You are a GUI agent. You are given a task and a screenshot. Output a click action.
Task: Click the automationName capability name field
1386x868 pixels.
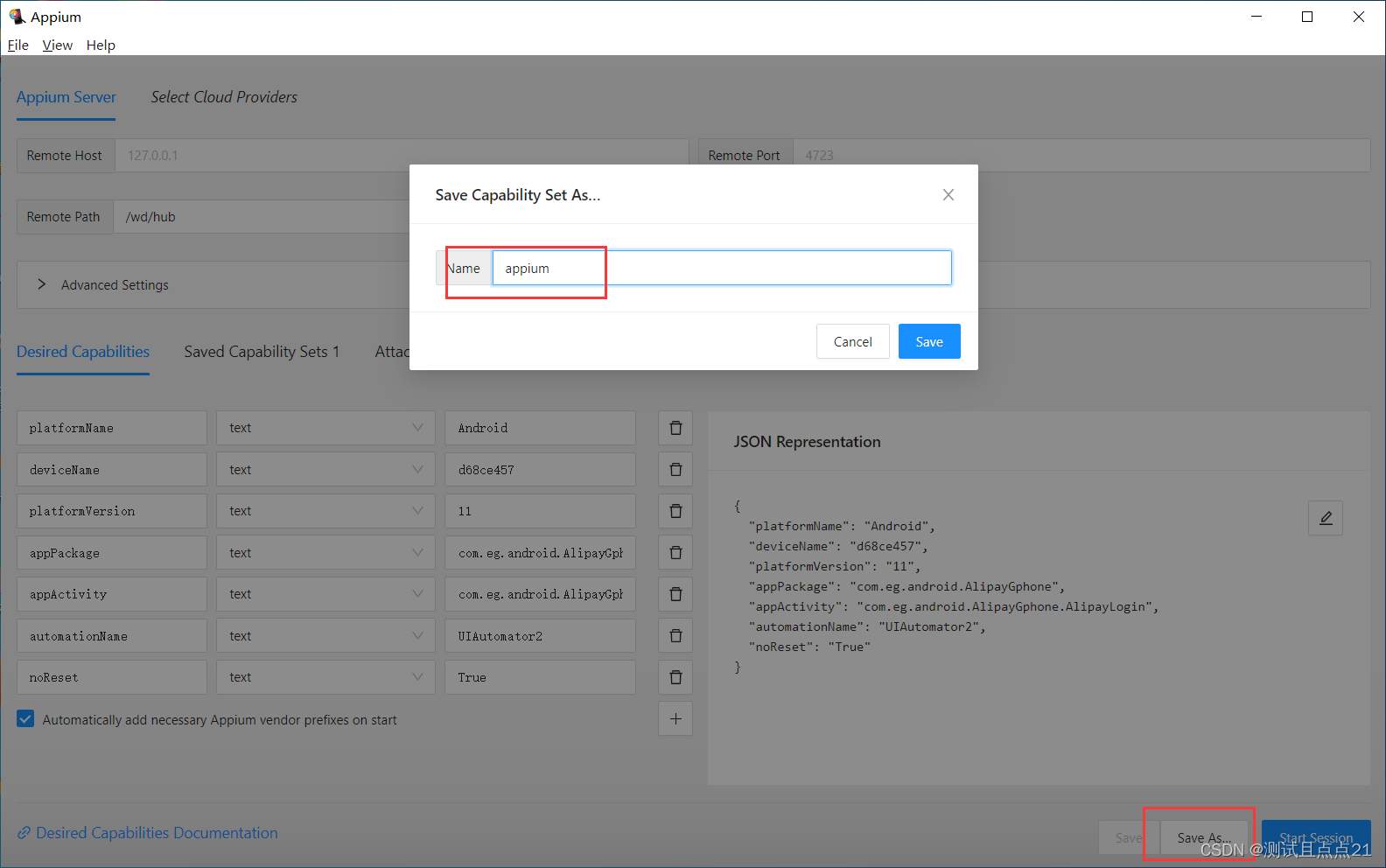tap(112, 636)
